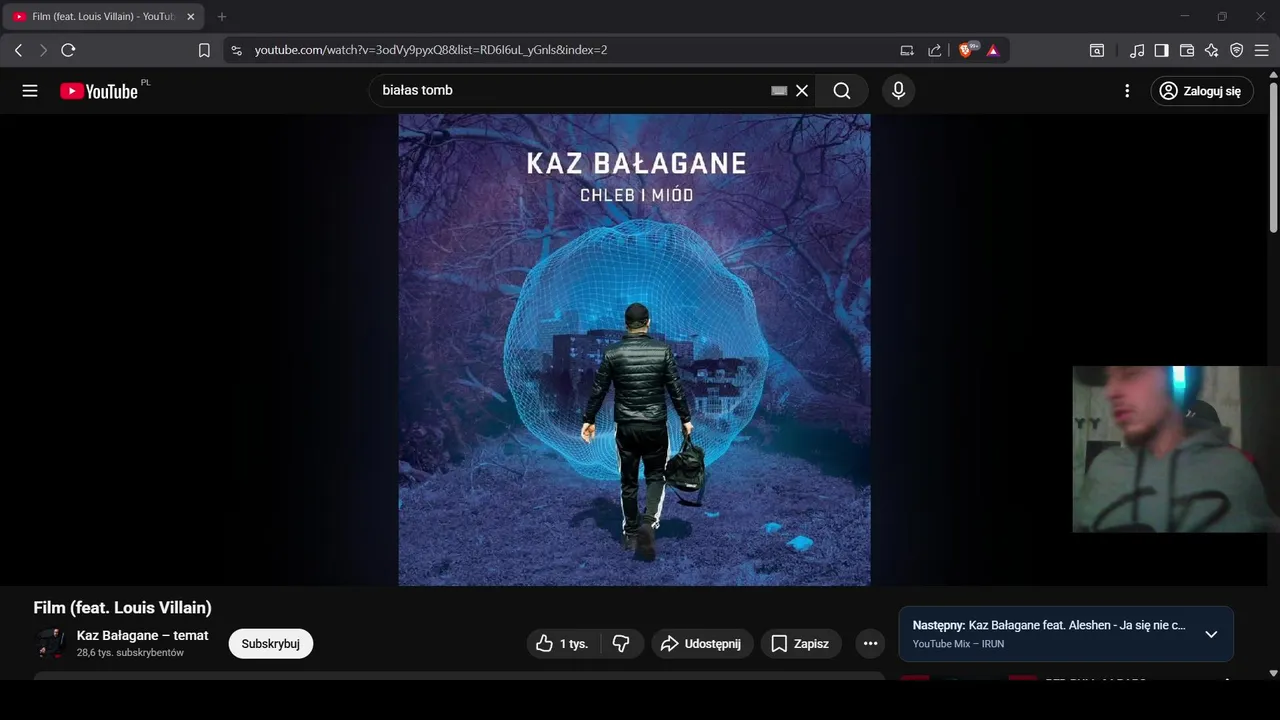The width and height of the screenshot is (1280, 720).
Task: Go forward in browser history
Action: 43,50
